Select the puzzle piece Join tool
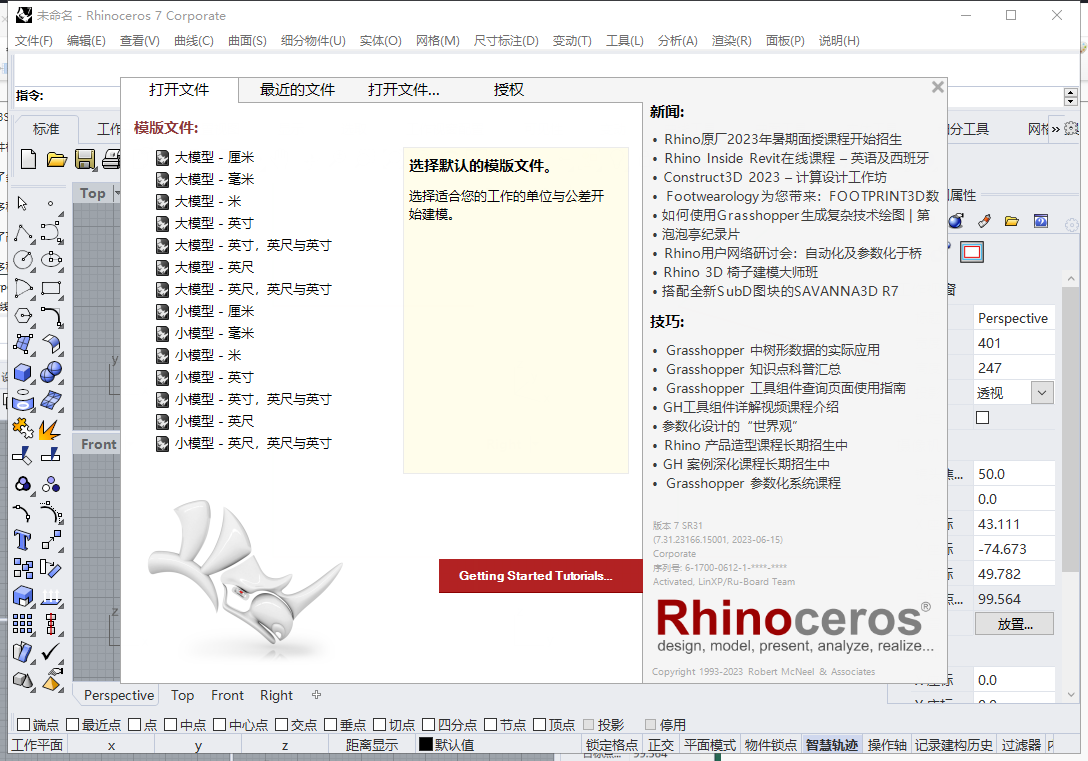The height and width of the screenshot is (761, 1088). 23,428
